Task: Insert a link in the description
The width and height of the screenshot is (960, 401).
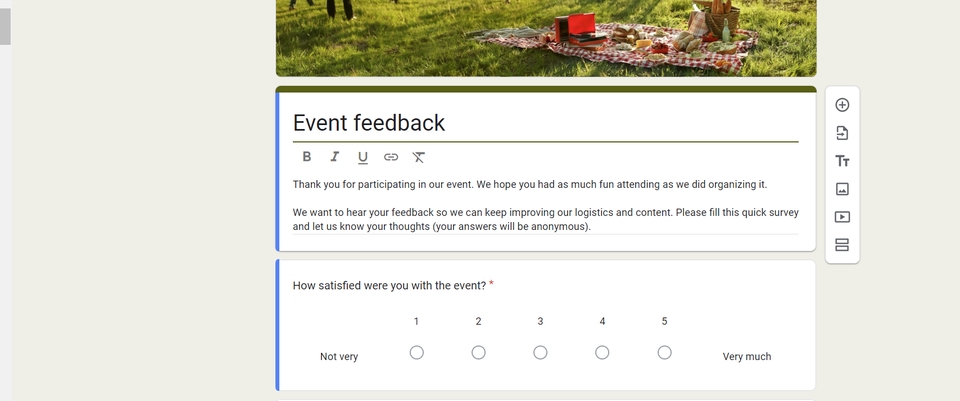Action: point(391,157)
